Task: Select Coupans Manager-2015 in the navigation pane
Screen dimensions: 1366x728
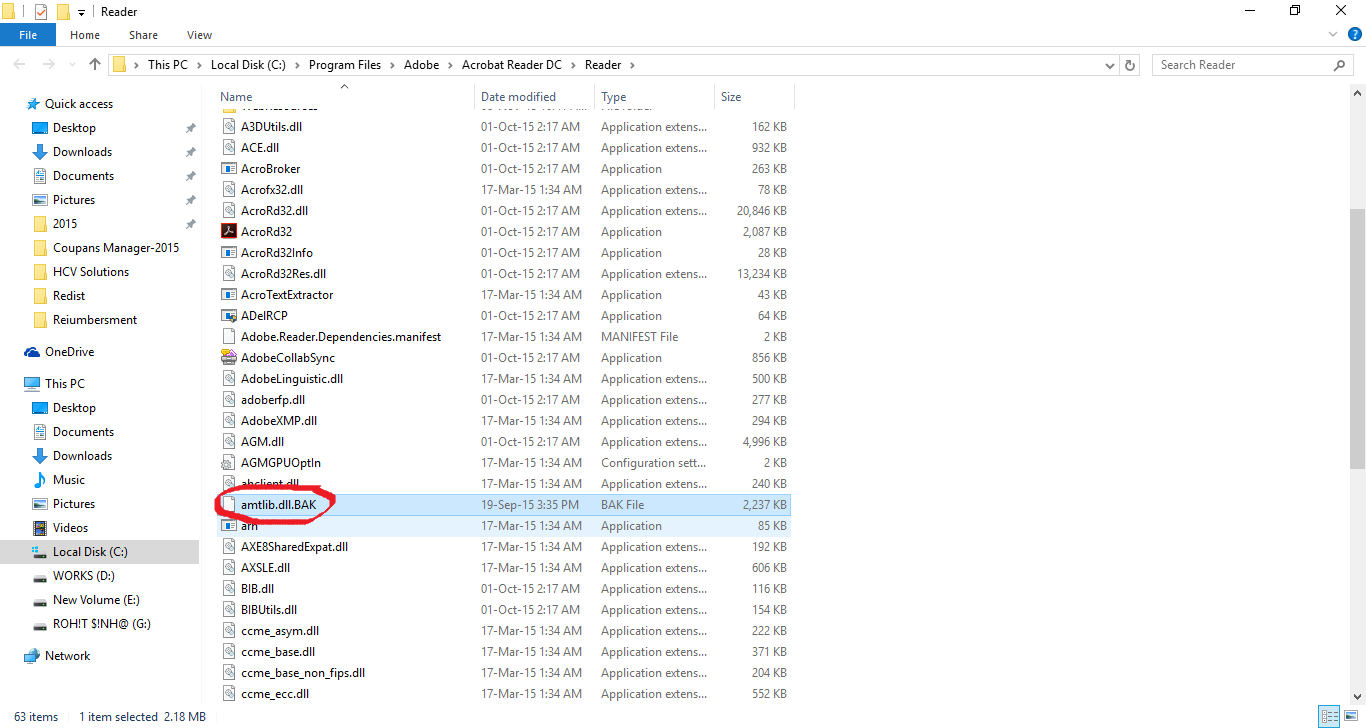Action: 116,248
